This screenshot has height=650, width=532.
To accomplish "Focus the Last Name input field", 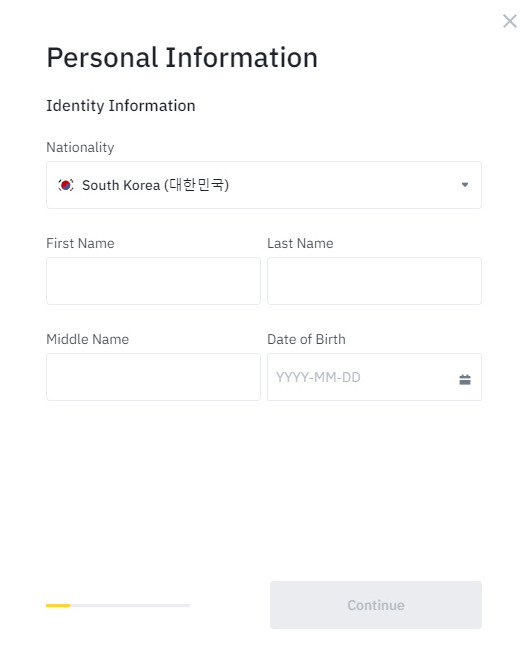I will pyautogui.click(x=374, y=281).
